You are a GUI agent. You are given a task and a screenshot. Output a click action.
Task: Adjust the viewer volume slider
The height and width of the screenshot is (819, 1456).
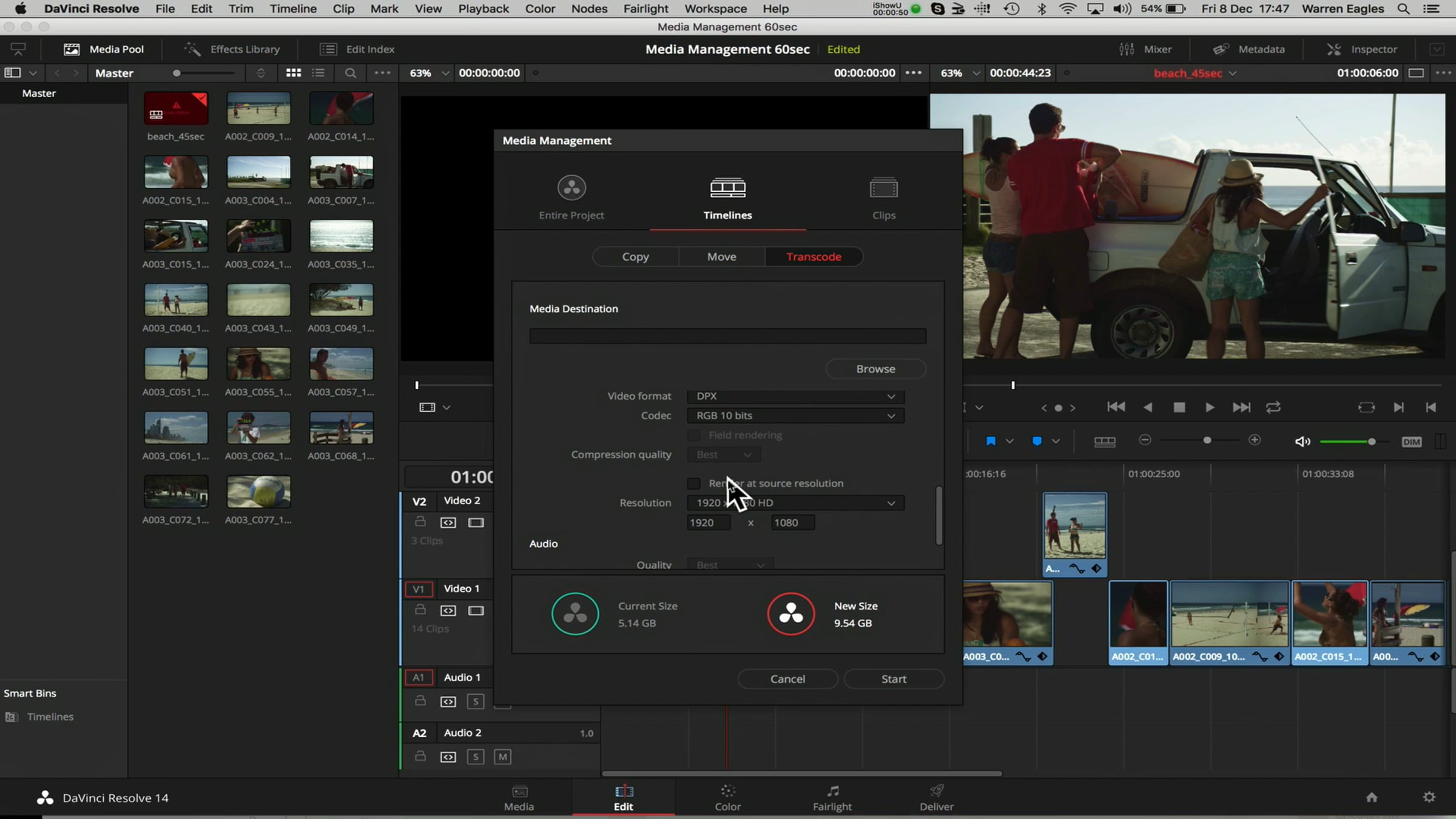coord(1371,442)
